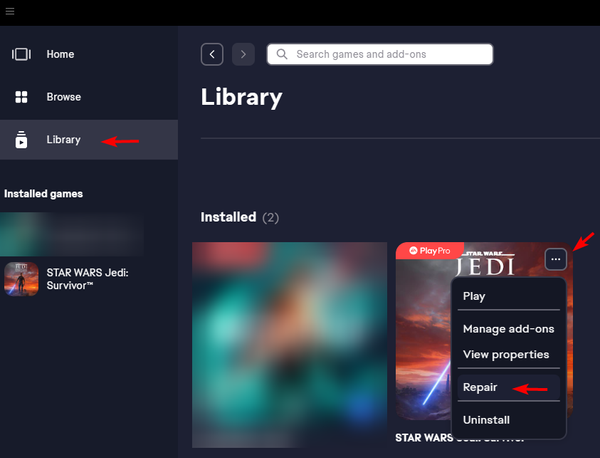Click the Play Pro badge on Jedi tile
This screenshot has height=458, width=600.
(429, 252)
